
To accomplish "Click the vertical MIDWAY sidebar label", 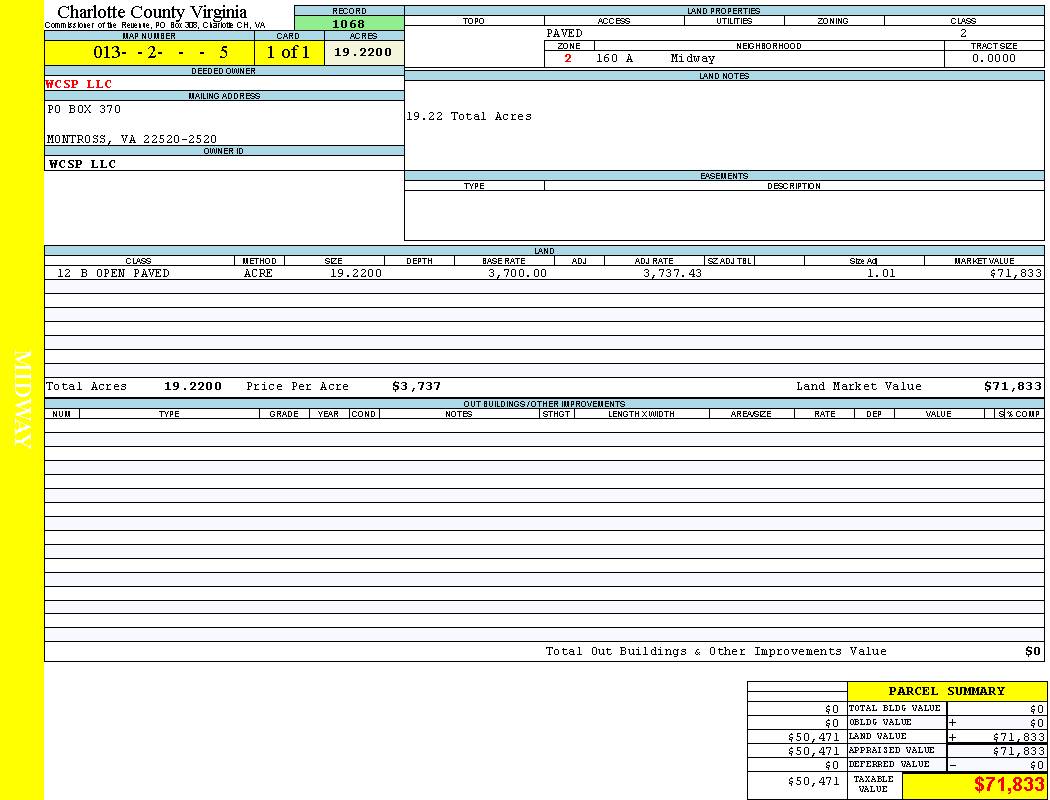I will [23, 400].
